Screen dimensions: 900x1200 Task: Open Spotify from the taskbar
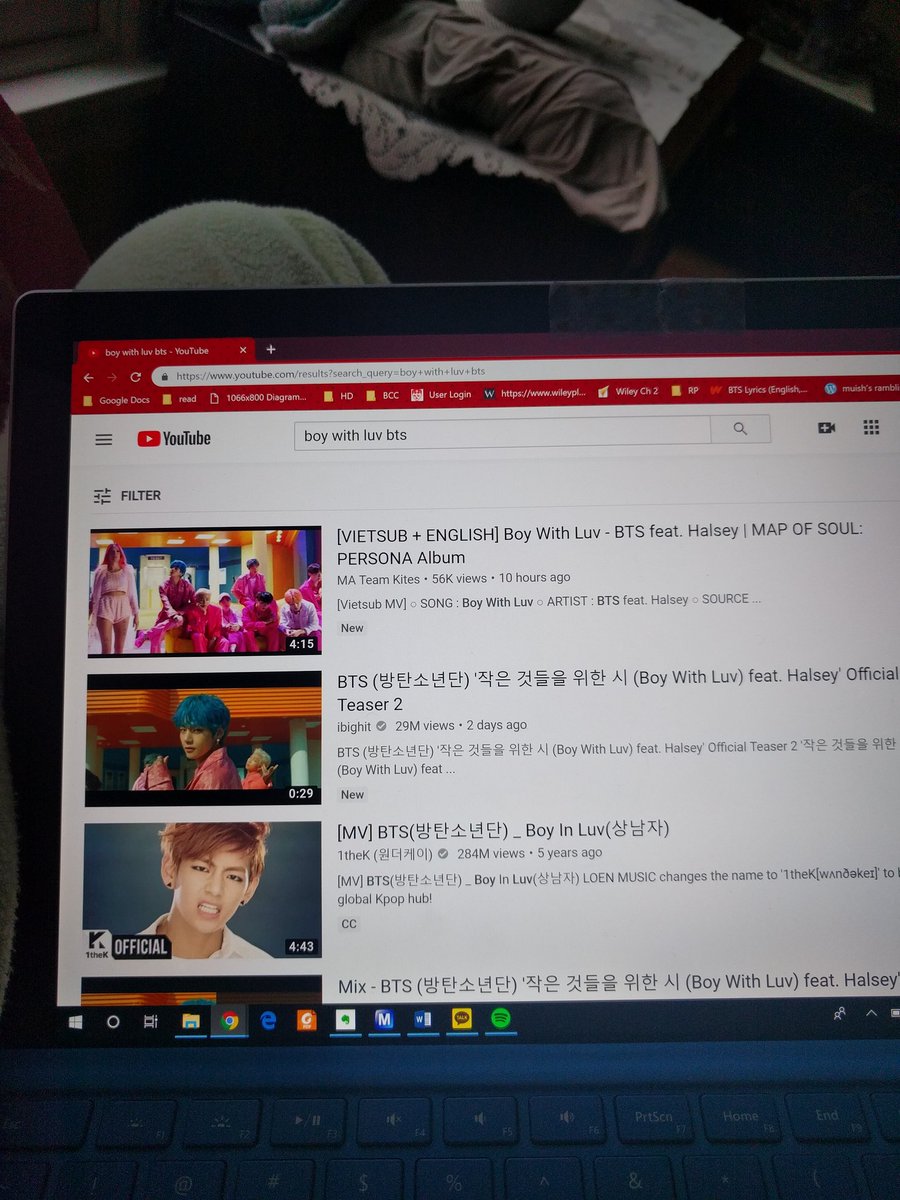pyautogui.click(x=501, y=1018)
